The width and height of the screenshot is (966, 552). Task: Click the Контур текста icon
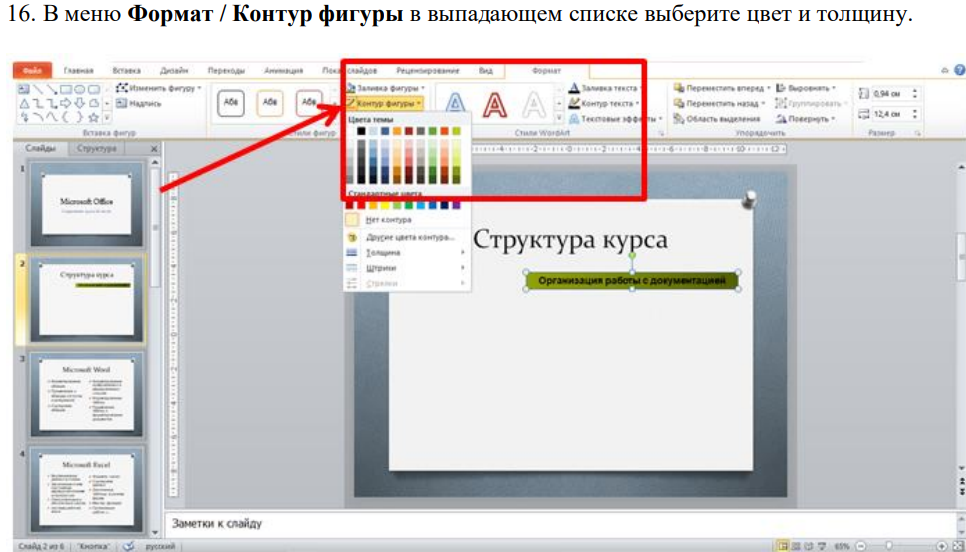[573, 103]
